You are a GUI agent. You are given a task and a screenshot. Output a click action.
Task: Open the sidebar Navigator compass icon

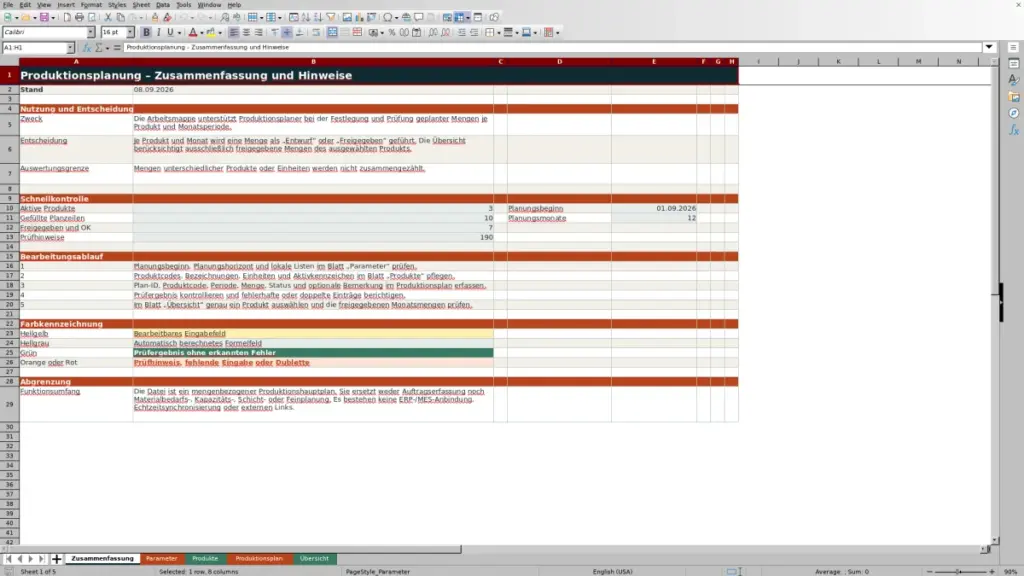[x=1014, y=113]
